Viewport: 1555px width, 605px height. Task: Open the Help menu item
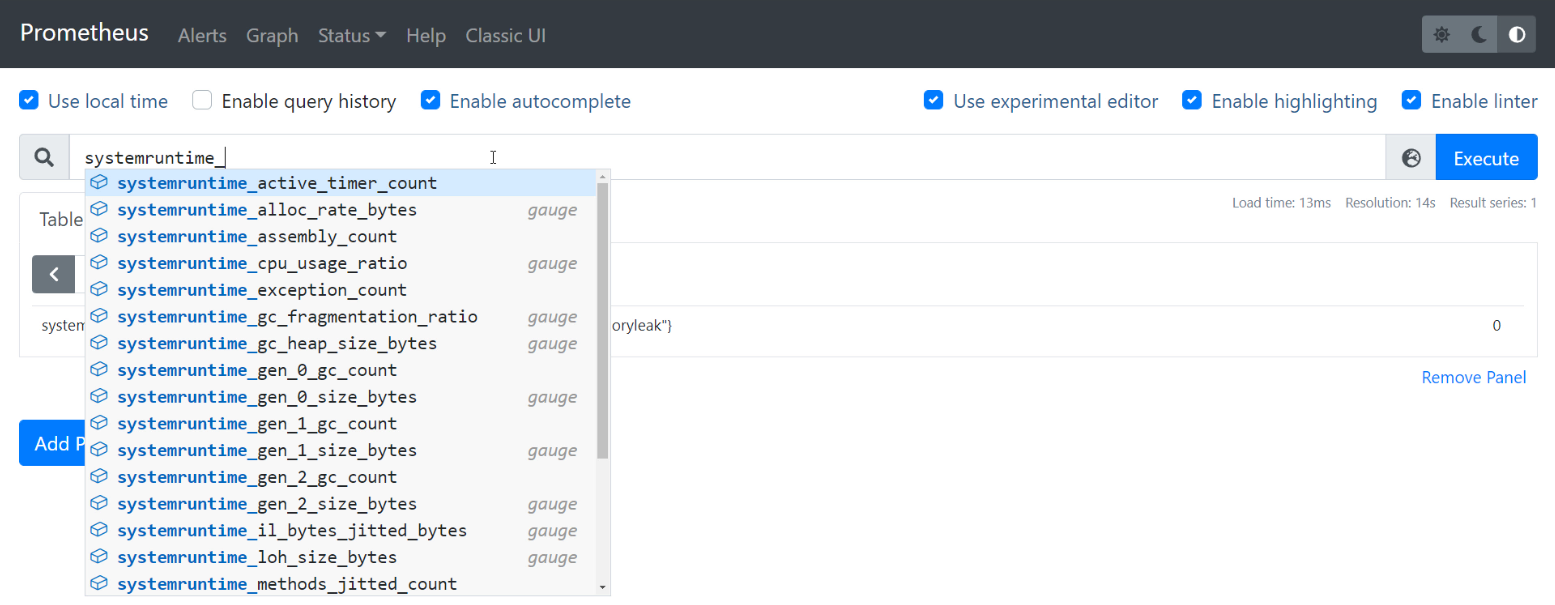[425, 35]
